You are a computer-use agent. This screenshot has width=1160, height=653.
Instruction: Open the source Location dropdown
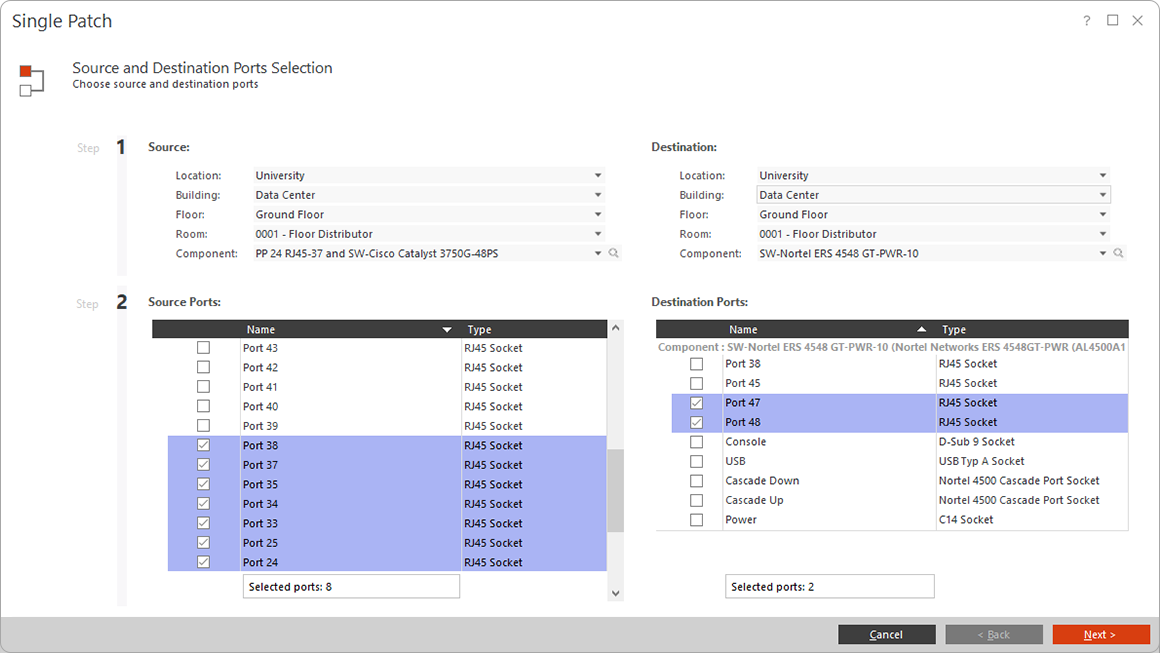(598, 176)
